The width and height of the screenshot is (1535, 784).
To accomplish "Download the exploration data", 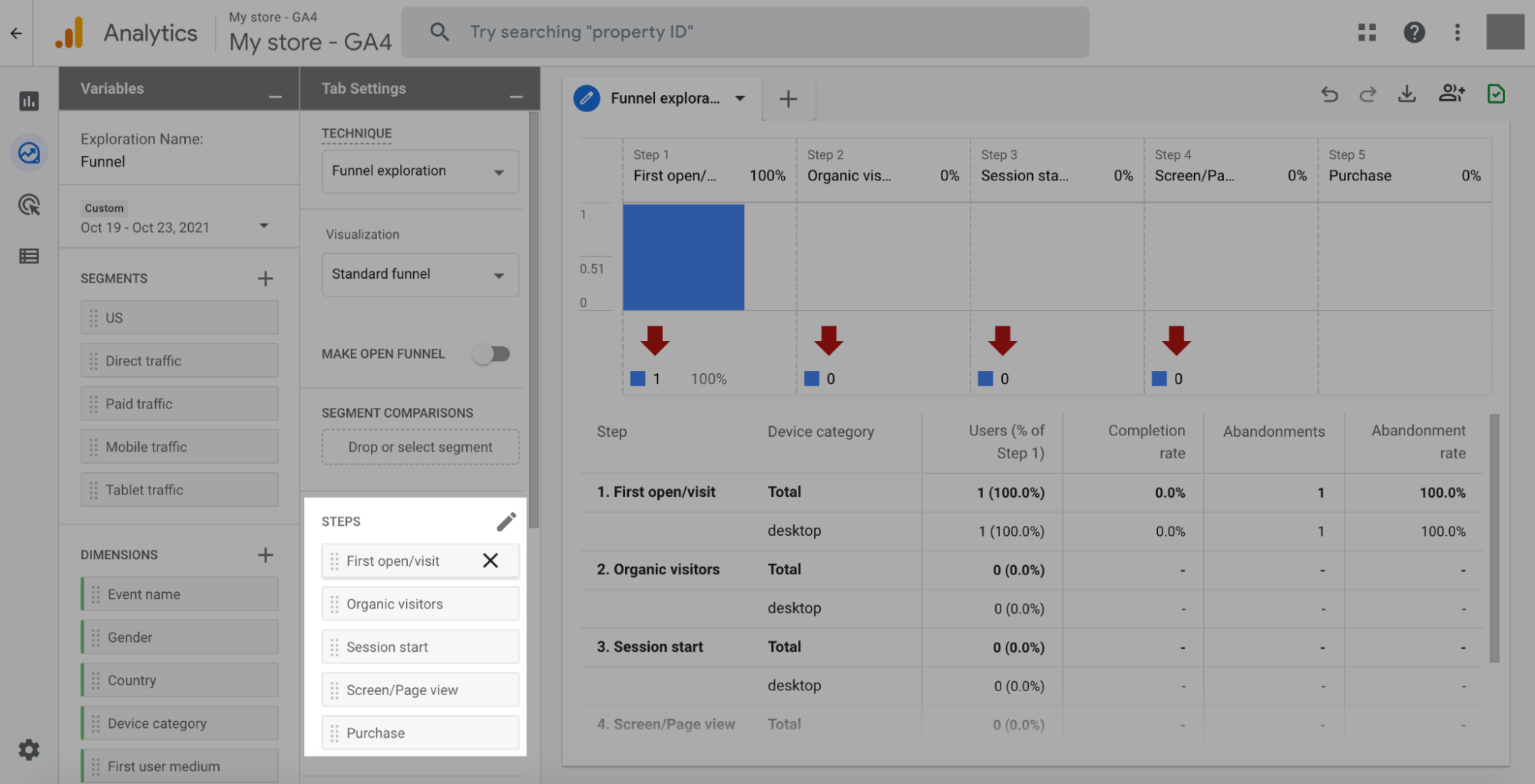I will coord(1408,94).
